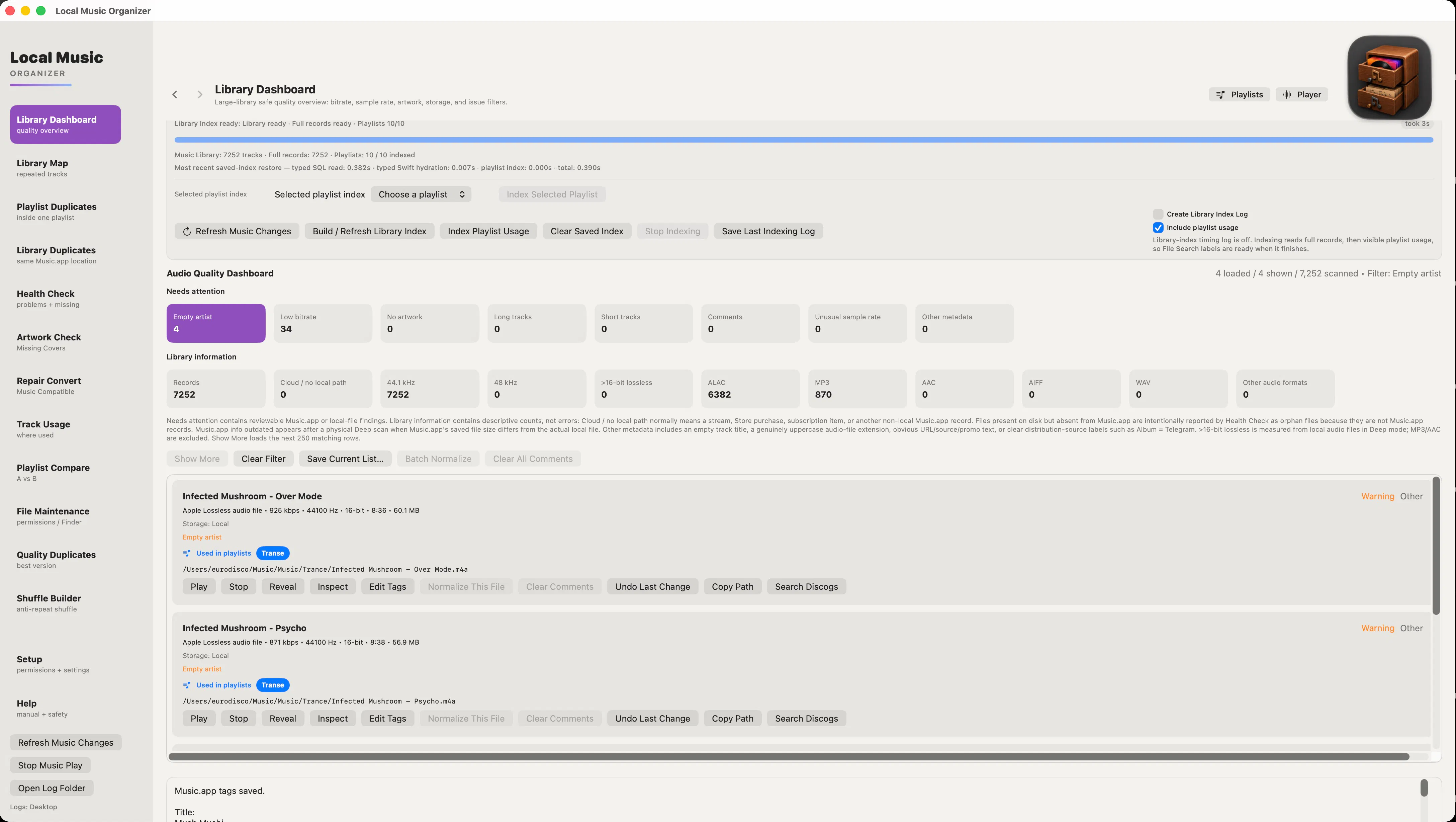Click Clear Saved Index button
Image resolution: width=1456 pixels, height=822 pixels.
(x=587, y=231)
